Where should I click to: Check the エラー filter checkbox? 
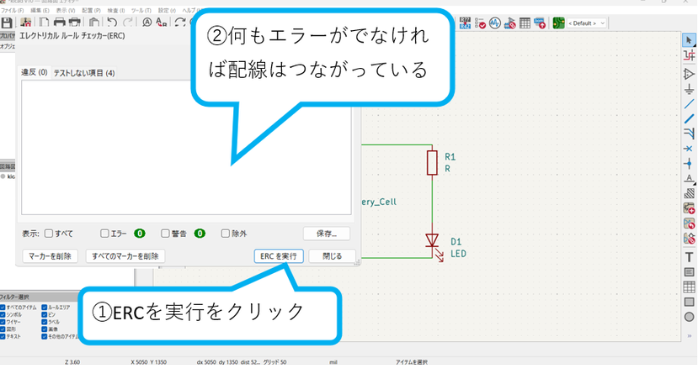[x=105, y=233]
